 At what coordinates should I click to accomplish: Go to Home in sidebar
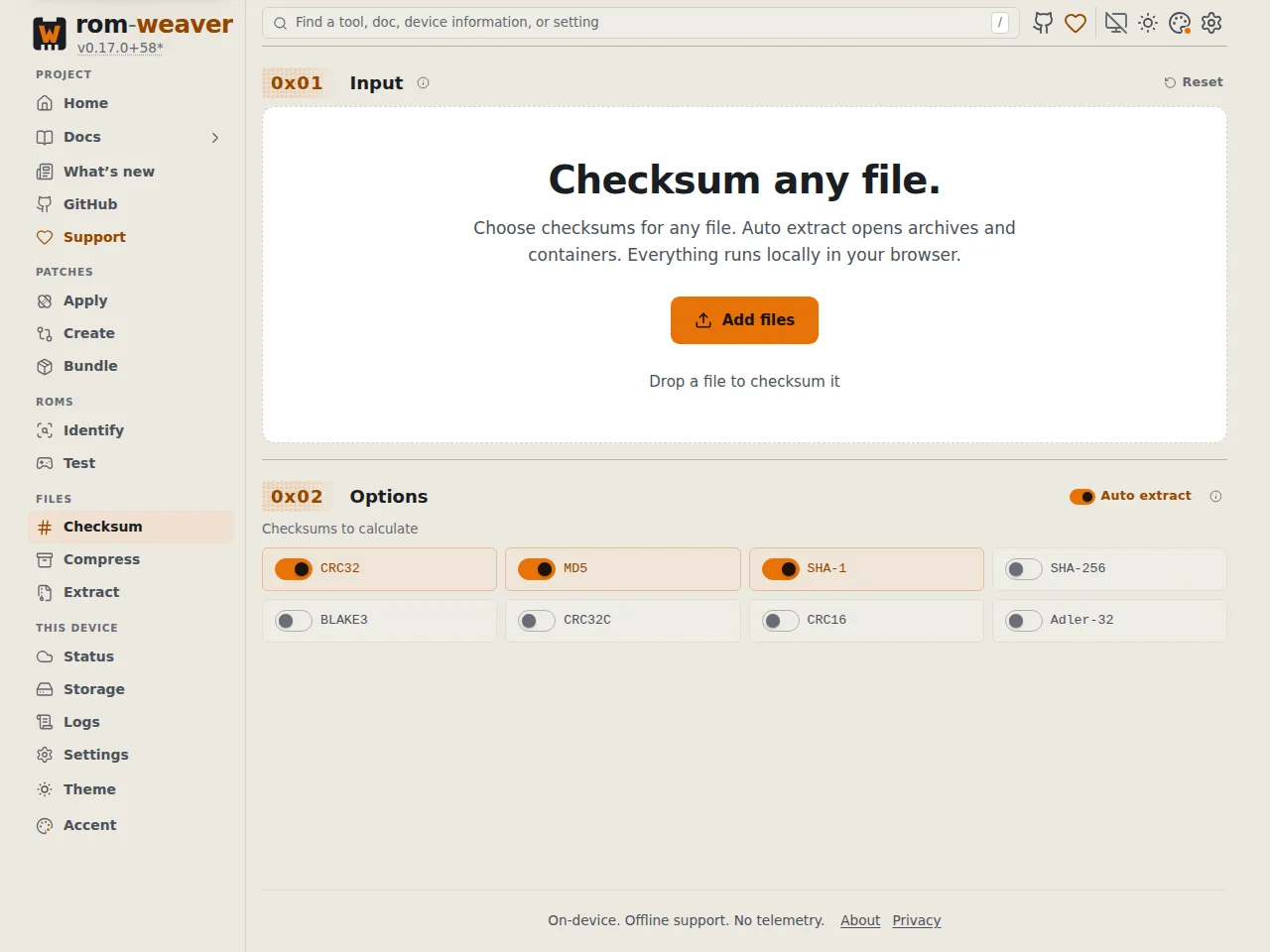[131, 103]
